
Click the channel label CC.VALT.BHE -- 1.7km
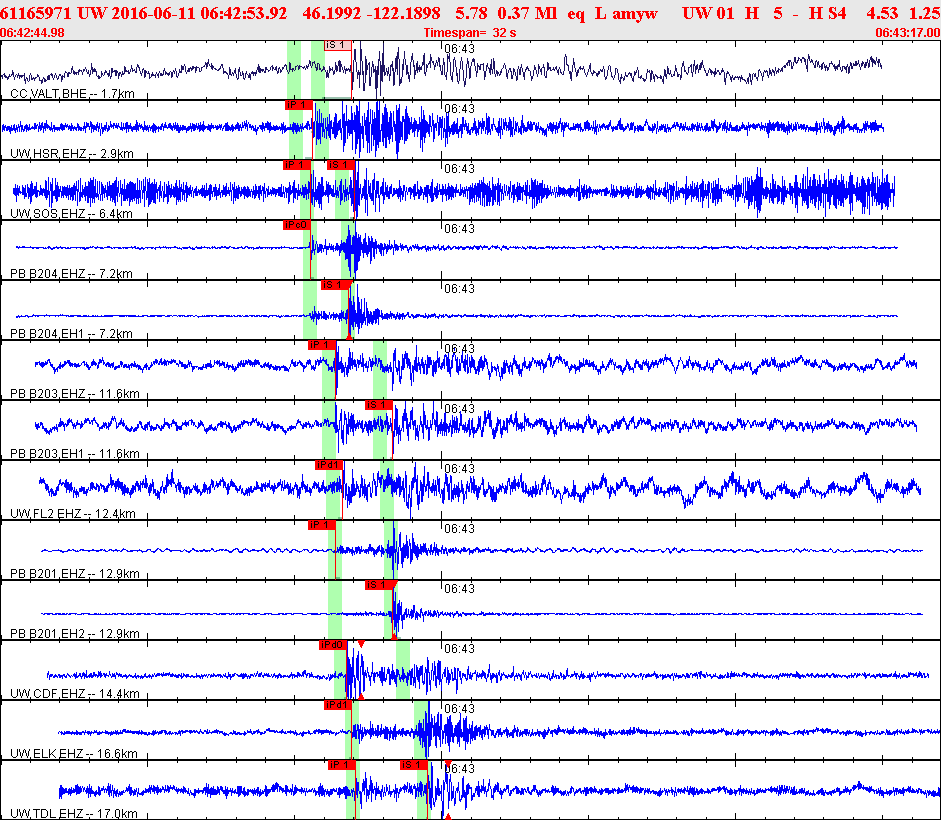click(73, 94)
